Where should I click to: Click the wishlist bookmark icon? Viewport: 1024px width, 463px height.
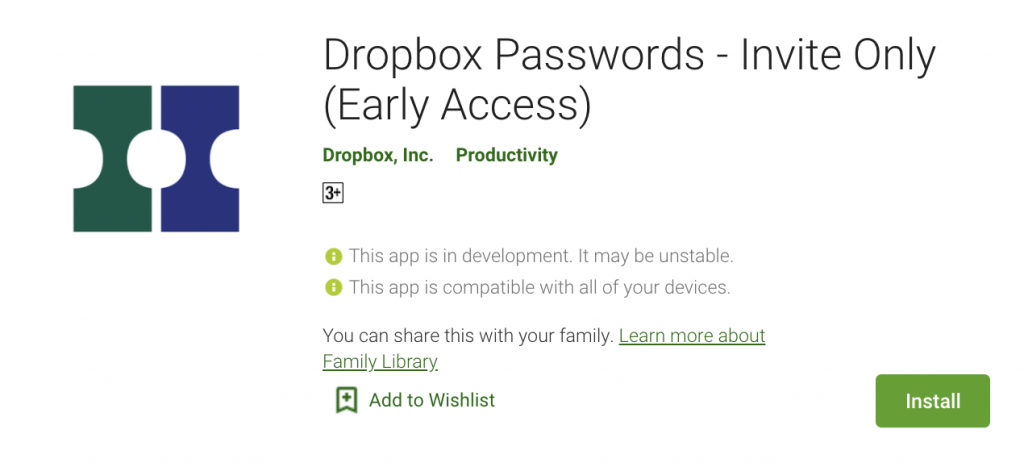346,400
